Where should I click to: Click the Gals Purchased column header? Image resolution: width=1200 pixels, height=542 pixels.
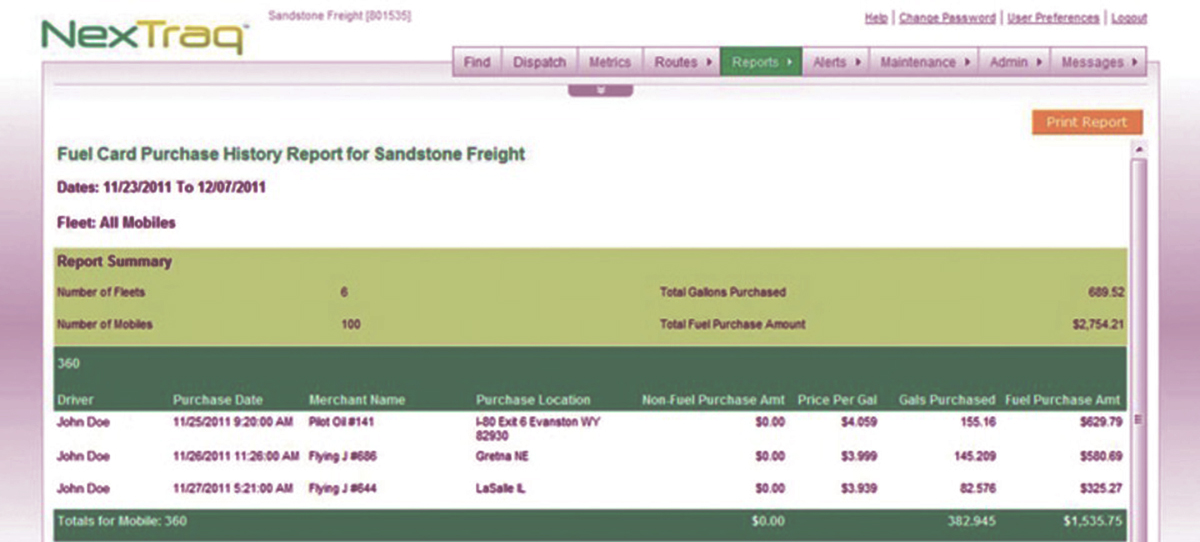coord(947,400)
